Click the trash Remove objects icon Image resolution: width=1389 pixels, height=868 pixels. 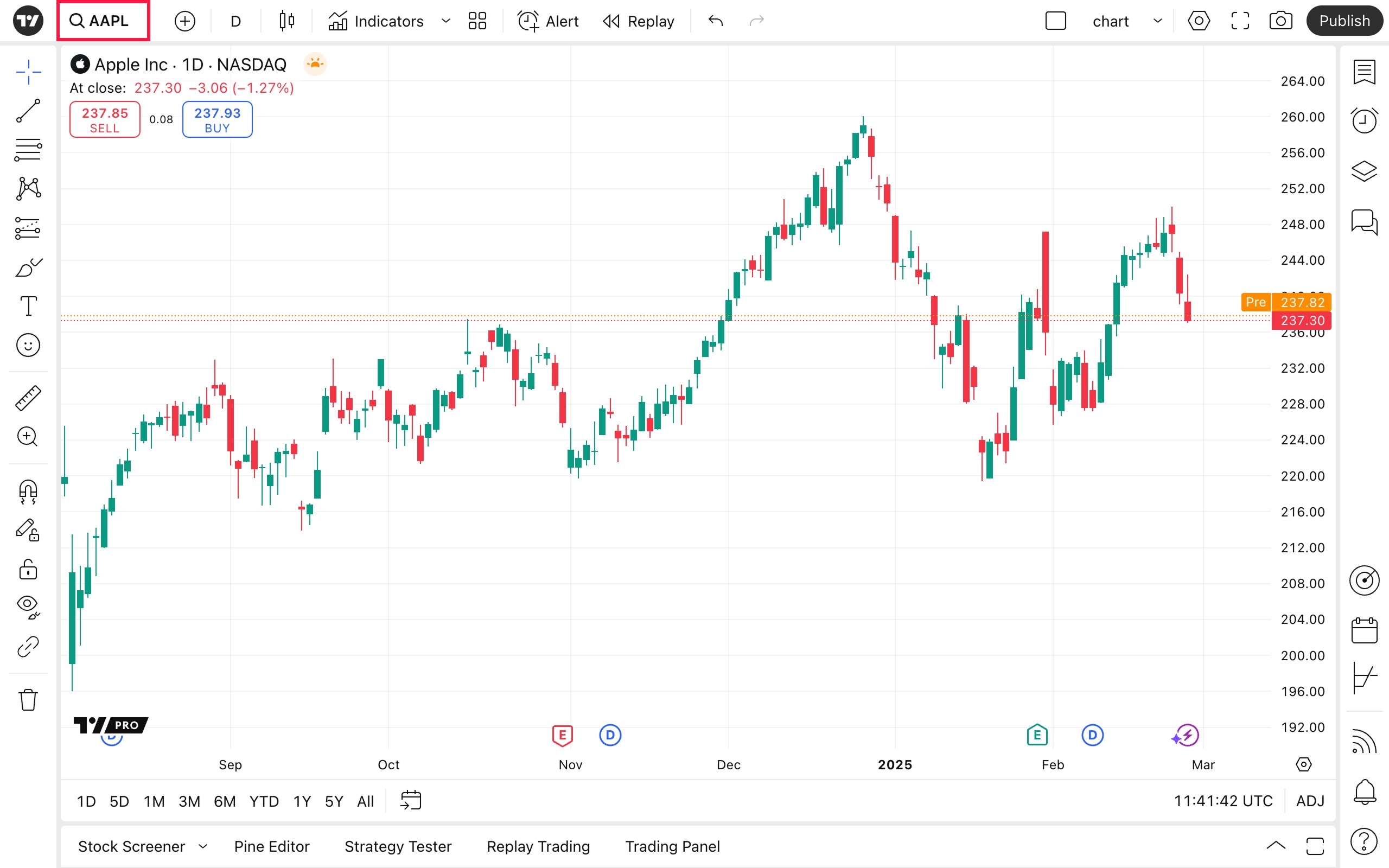point(28,700)
